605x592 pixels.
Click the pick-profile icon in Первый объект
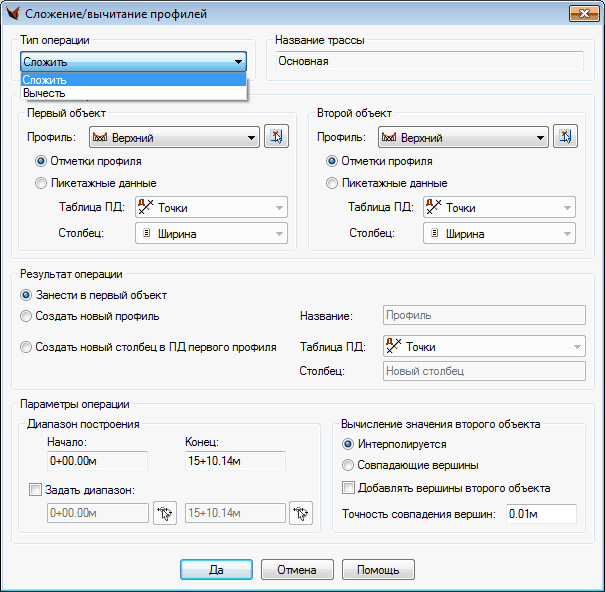coord(276,138)
